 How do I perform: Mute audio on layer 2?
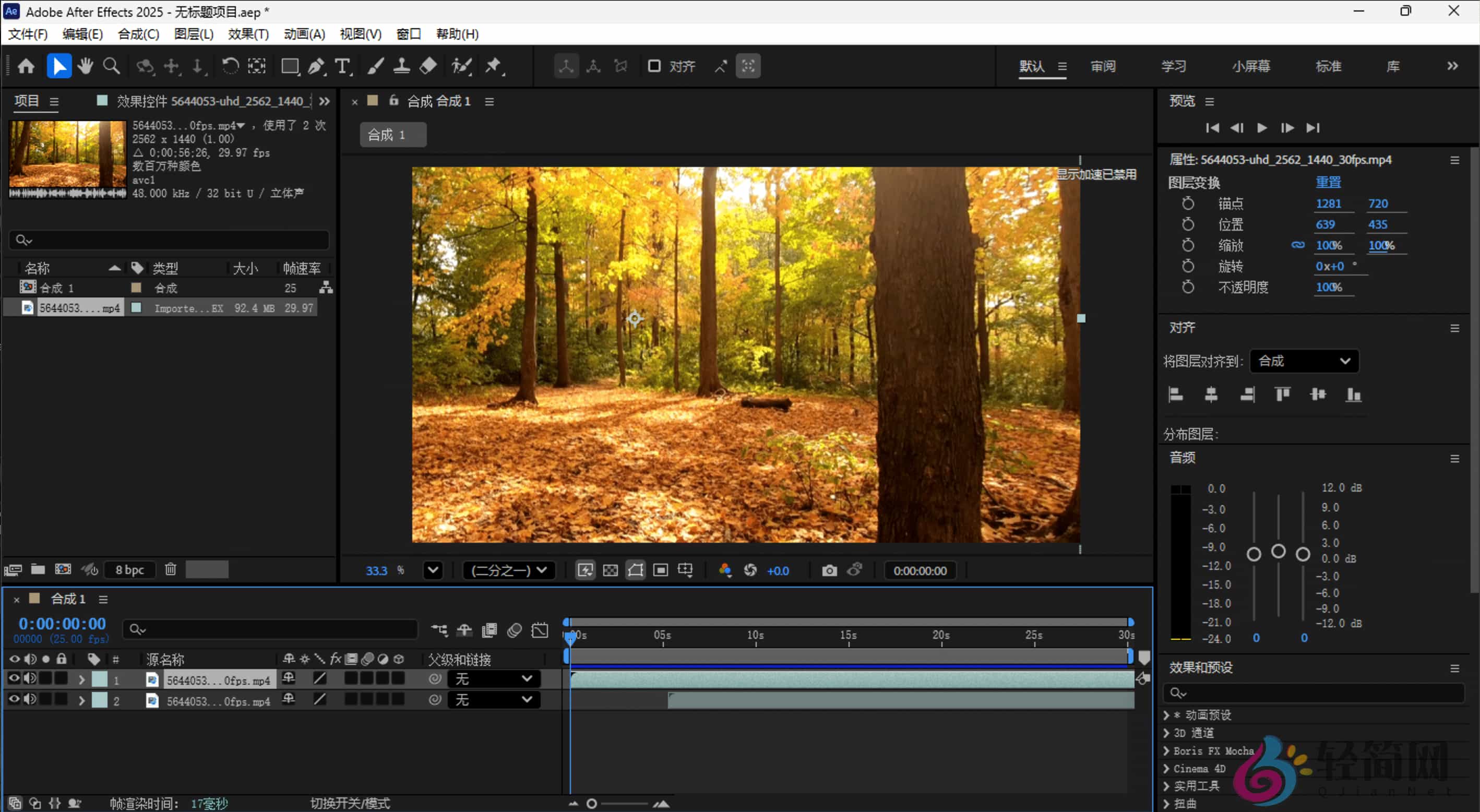[x=30, y=699]
